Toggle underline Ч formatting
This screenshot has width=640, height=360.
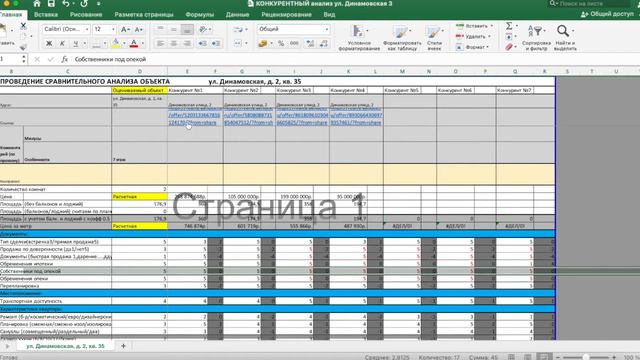[76, 43]
